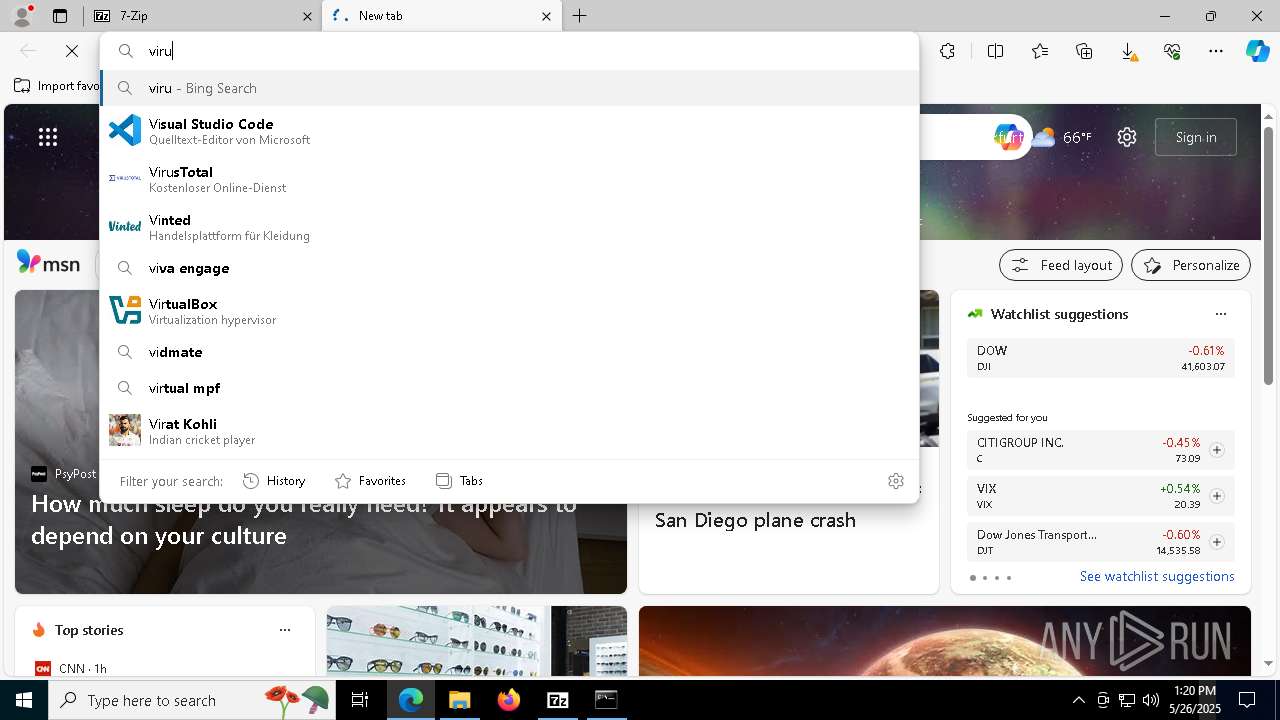This screenshot has width=1280, height=720.
Task: Filter search by Tabs
Action: tap(460, 481)
